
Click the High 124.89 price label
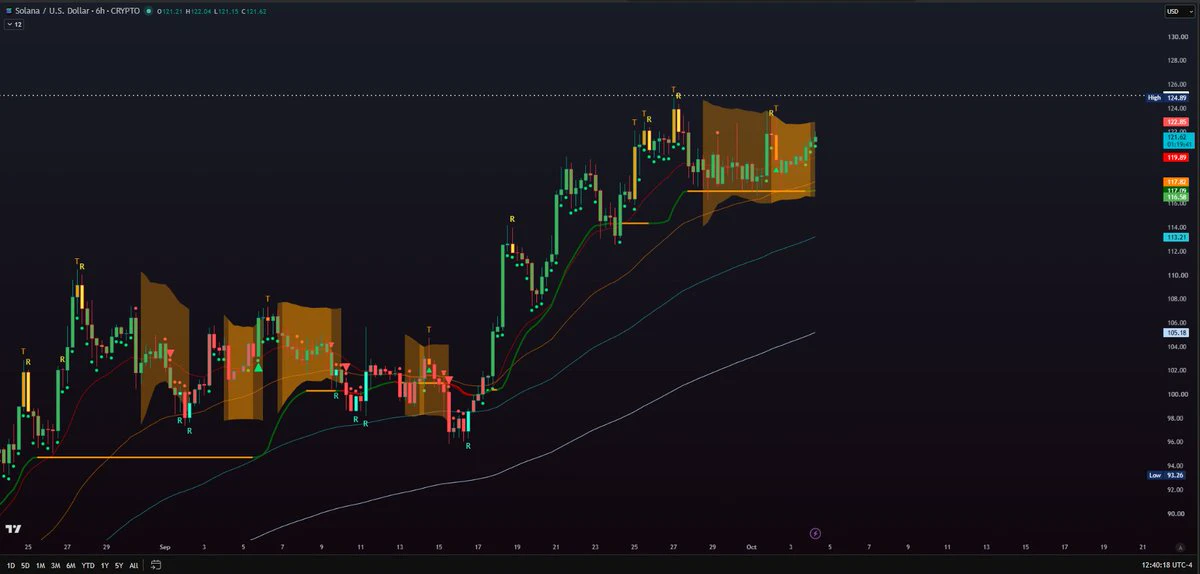coord(1167,97)
